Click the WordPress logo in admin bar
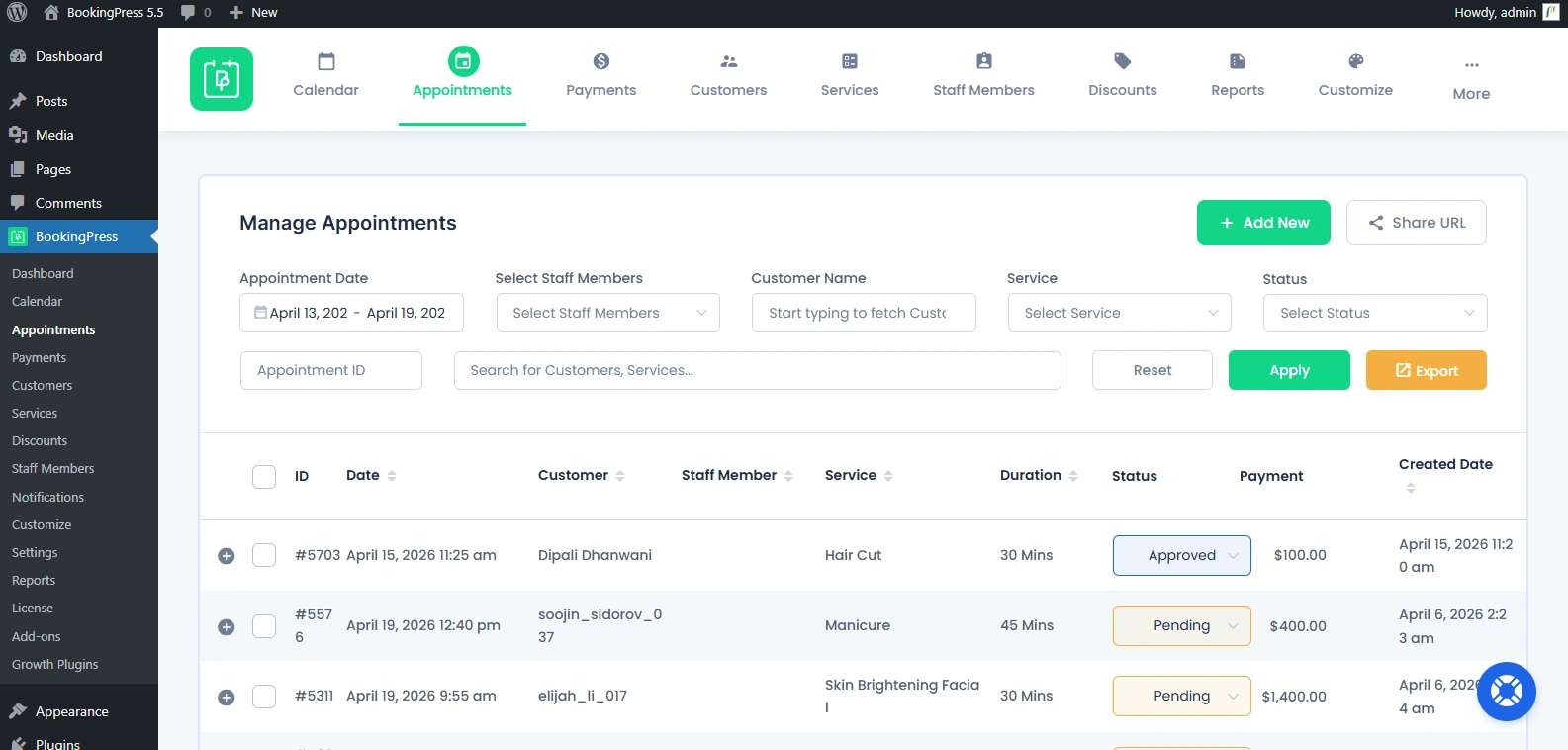 (x=17, y=13)
